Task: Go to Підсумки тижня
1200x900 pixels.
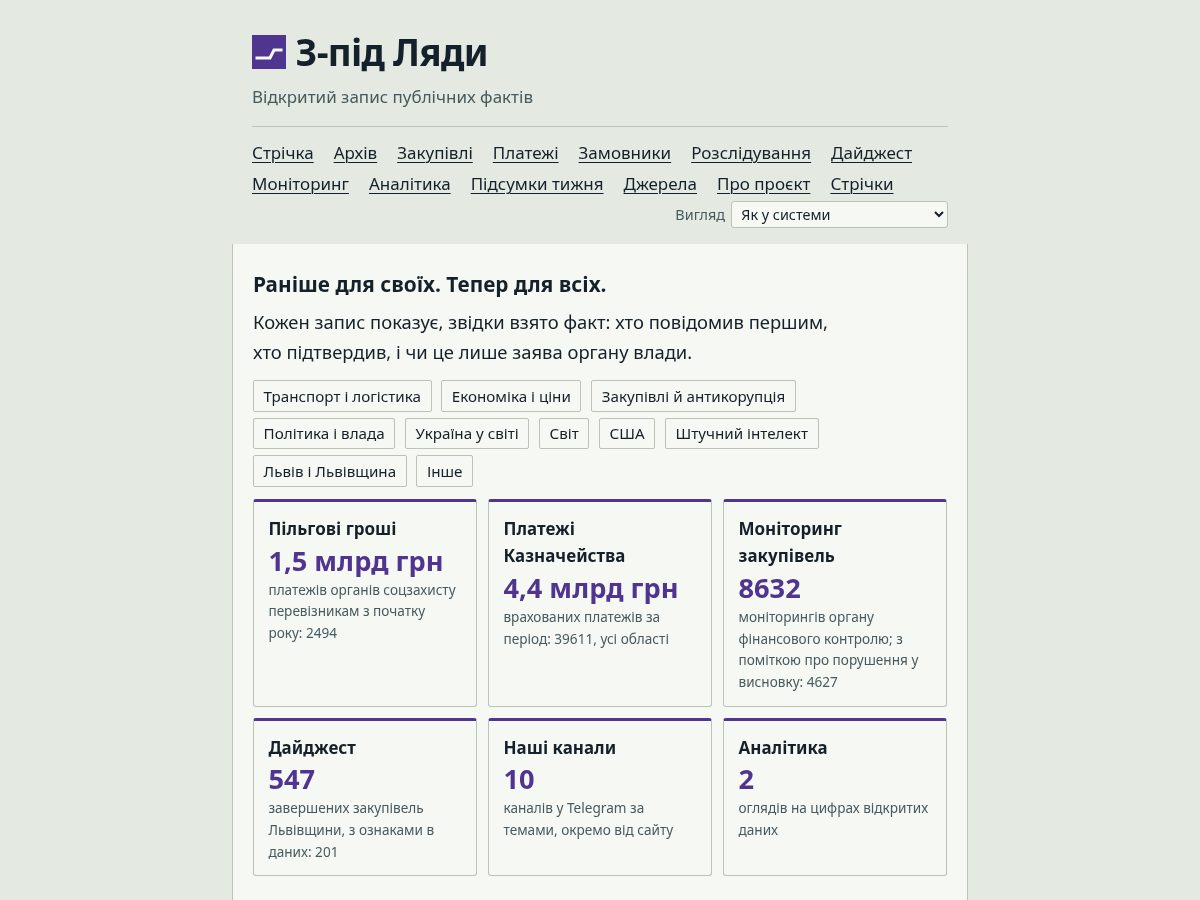Action: (537, 184)
